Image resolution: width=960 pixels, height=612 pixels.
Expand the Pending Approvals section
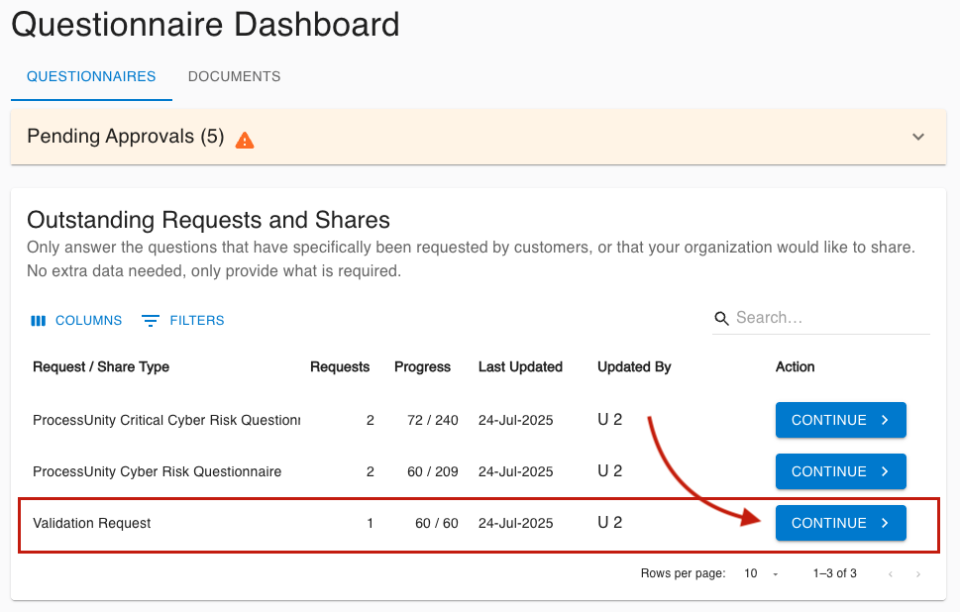coord(918,137)
